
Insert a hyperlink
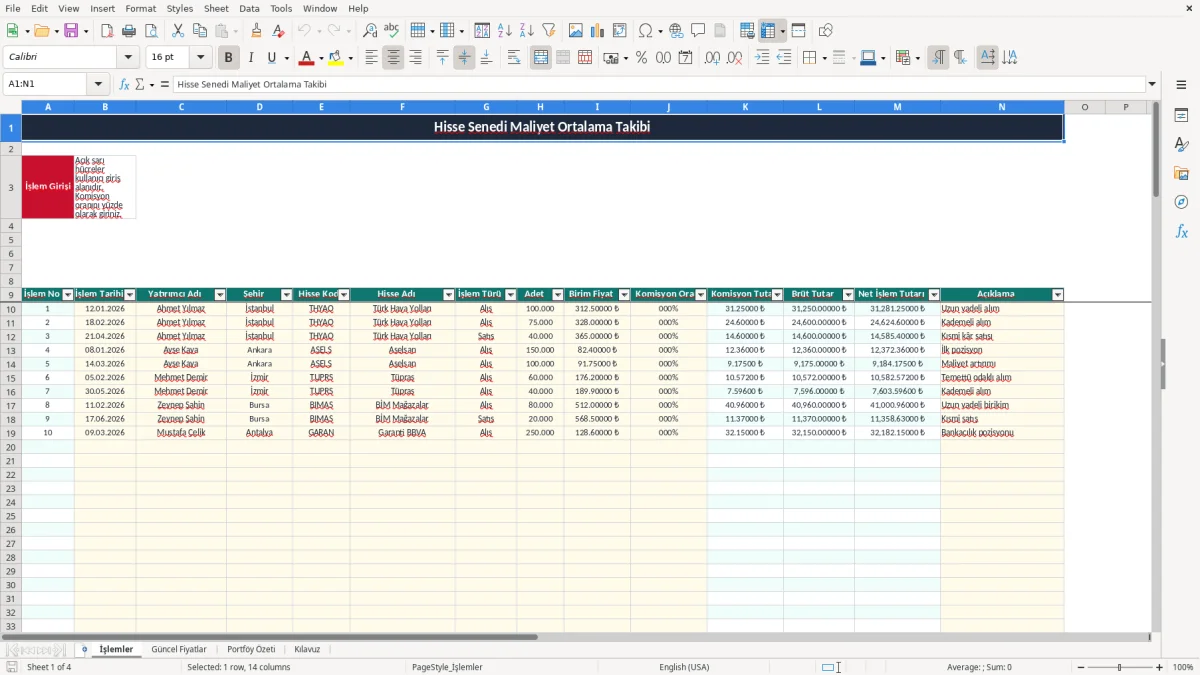click(x=676, y=31)
